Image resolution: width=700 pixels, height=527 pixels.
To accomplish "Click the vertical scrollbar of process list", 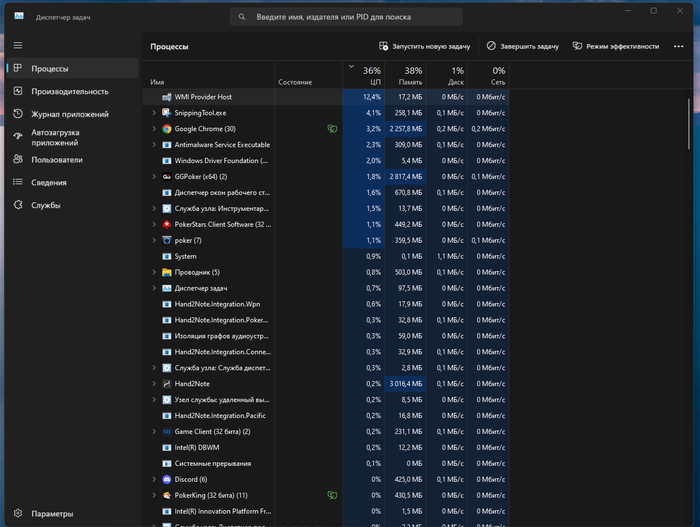I will pos(689,124).
